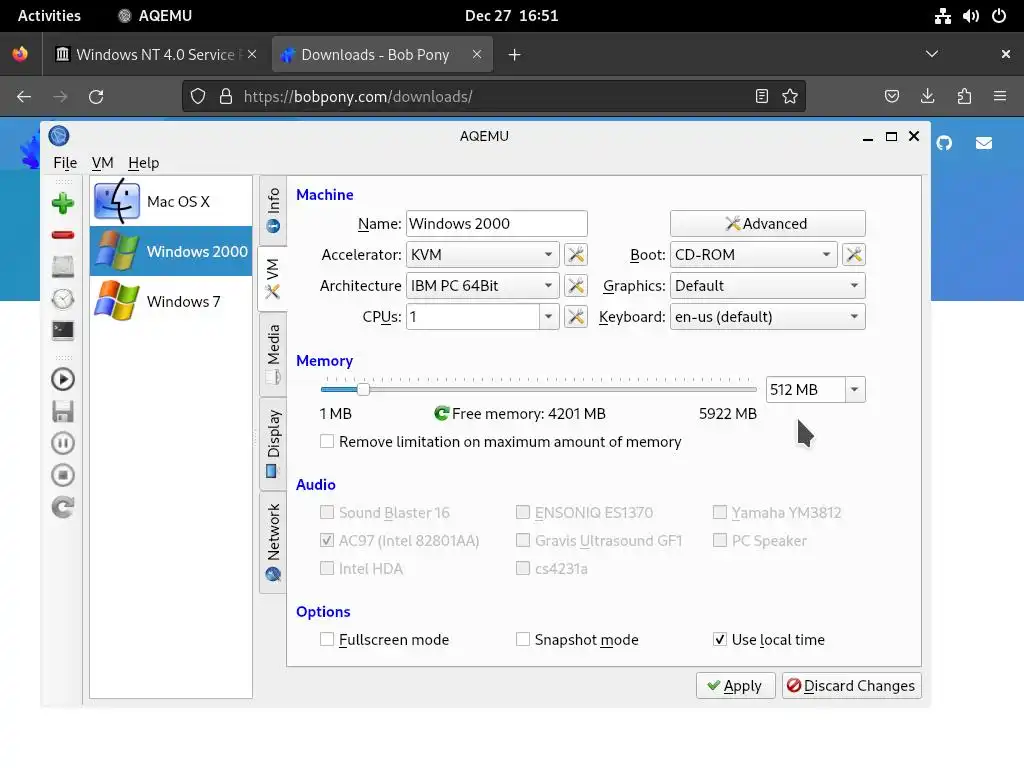Image resolution: width=1024 pixels, height=768 pixels.
Task: Click the Advanced button
Action: (767, 223)
